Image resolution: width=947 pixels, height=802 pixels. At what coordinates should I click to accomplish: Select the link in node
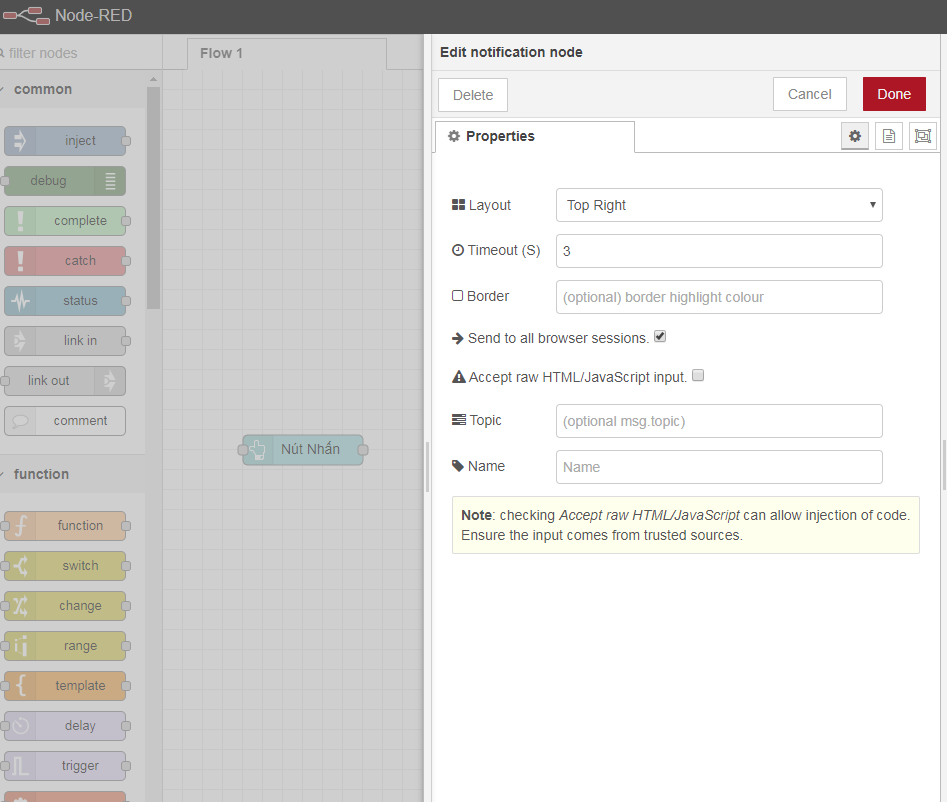pyautogui.click(x=65, y=341)
